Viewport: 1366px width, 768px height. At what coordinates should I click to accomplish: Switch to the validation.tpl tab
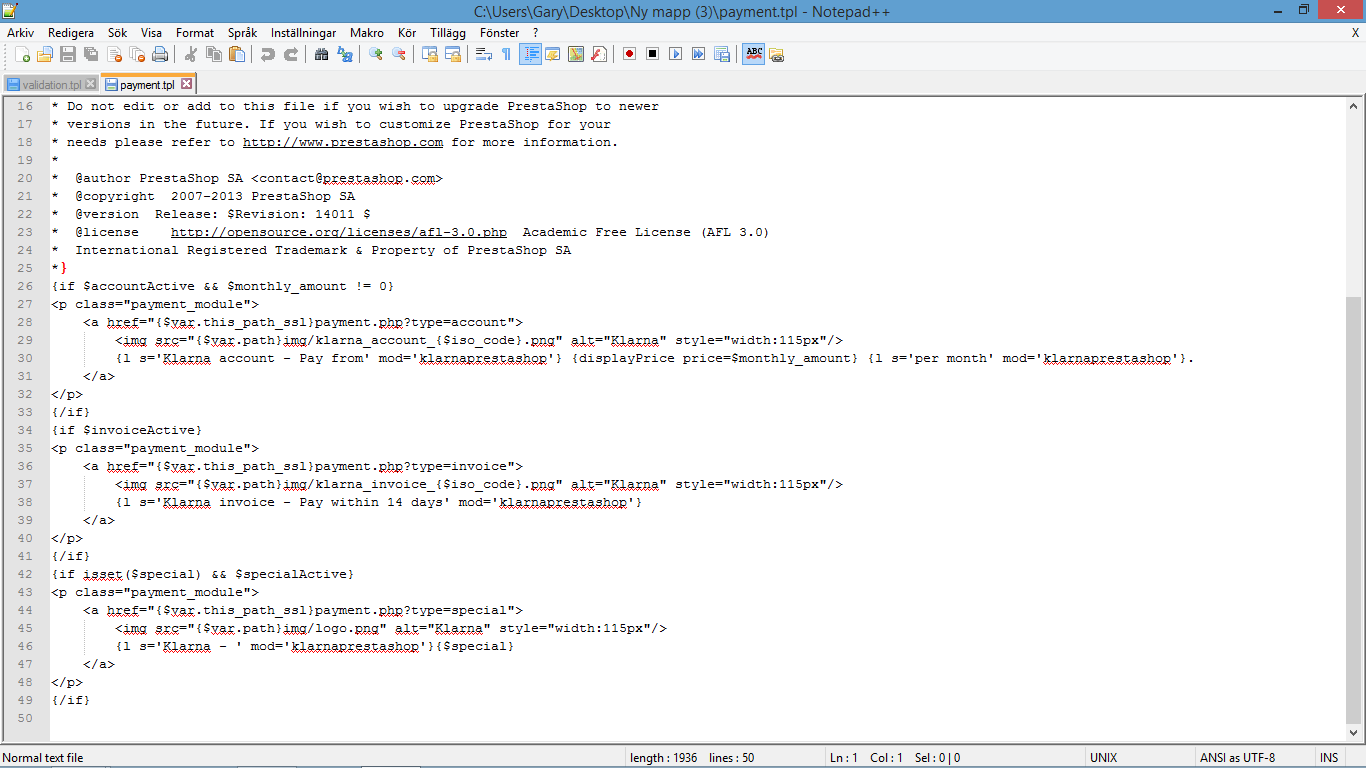[52, 85]
